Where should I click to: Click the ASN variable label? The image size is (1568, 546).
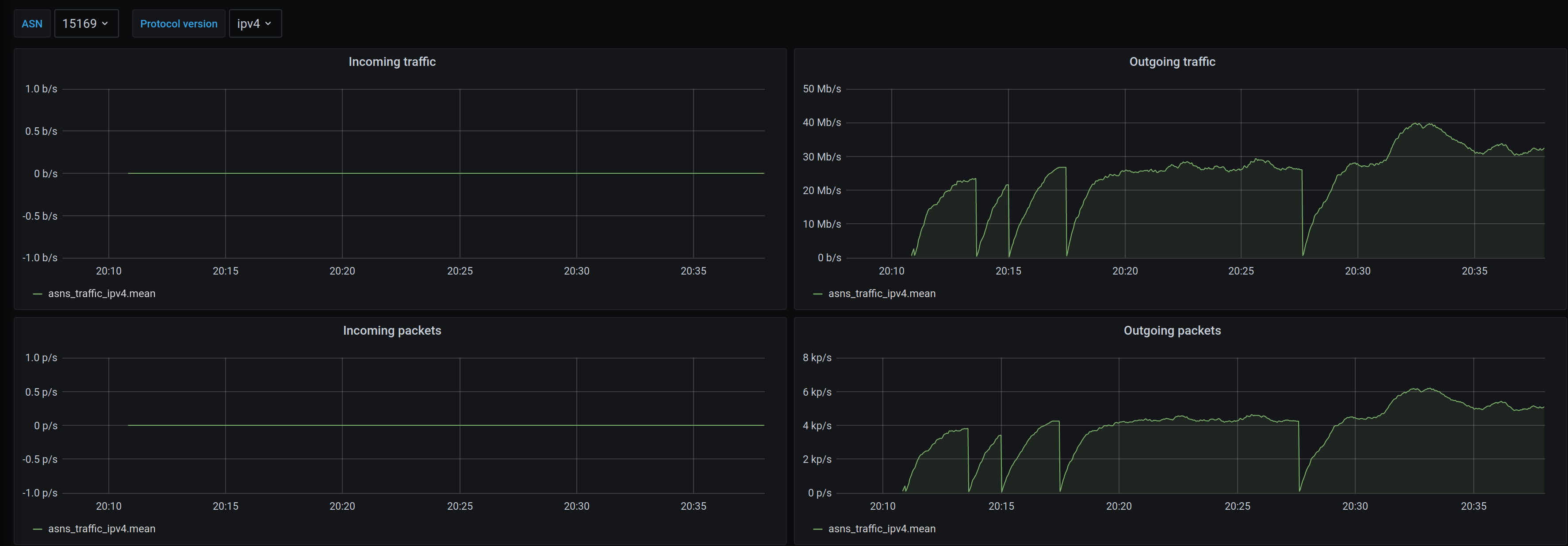click(x=32, y=24)
